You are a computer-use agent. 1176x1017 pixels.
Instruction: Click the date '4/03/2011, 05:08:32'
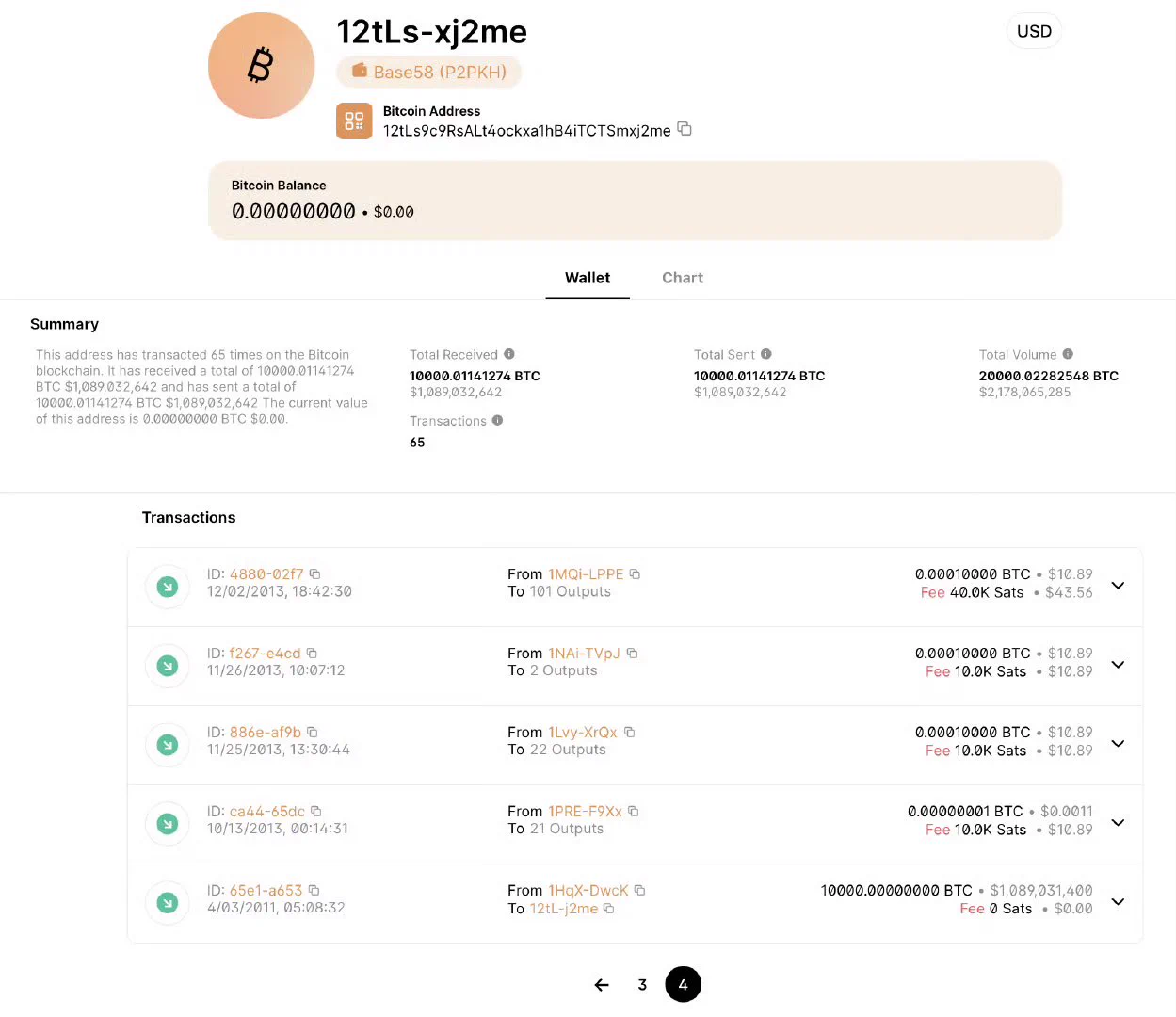[276, 908]
